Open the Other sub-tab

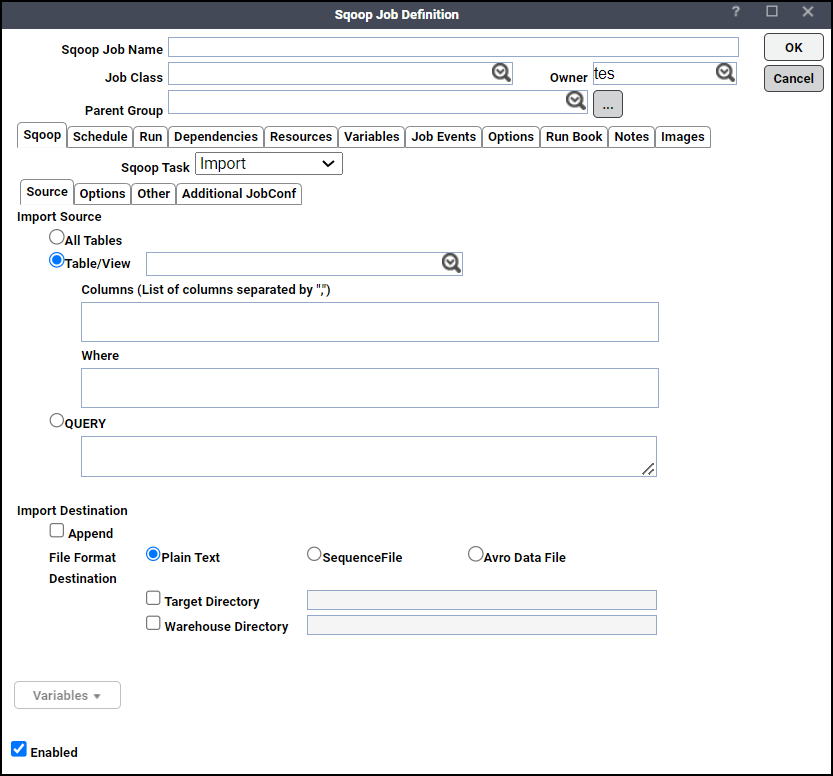click(154, 193)
